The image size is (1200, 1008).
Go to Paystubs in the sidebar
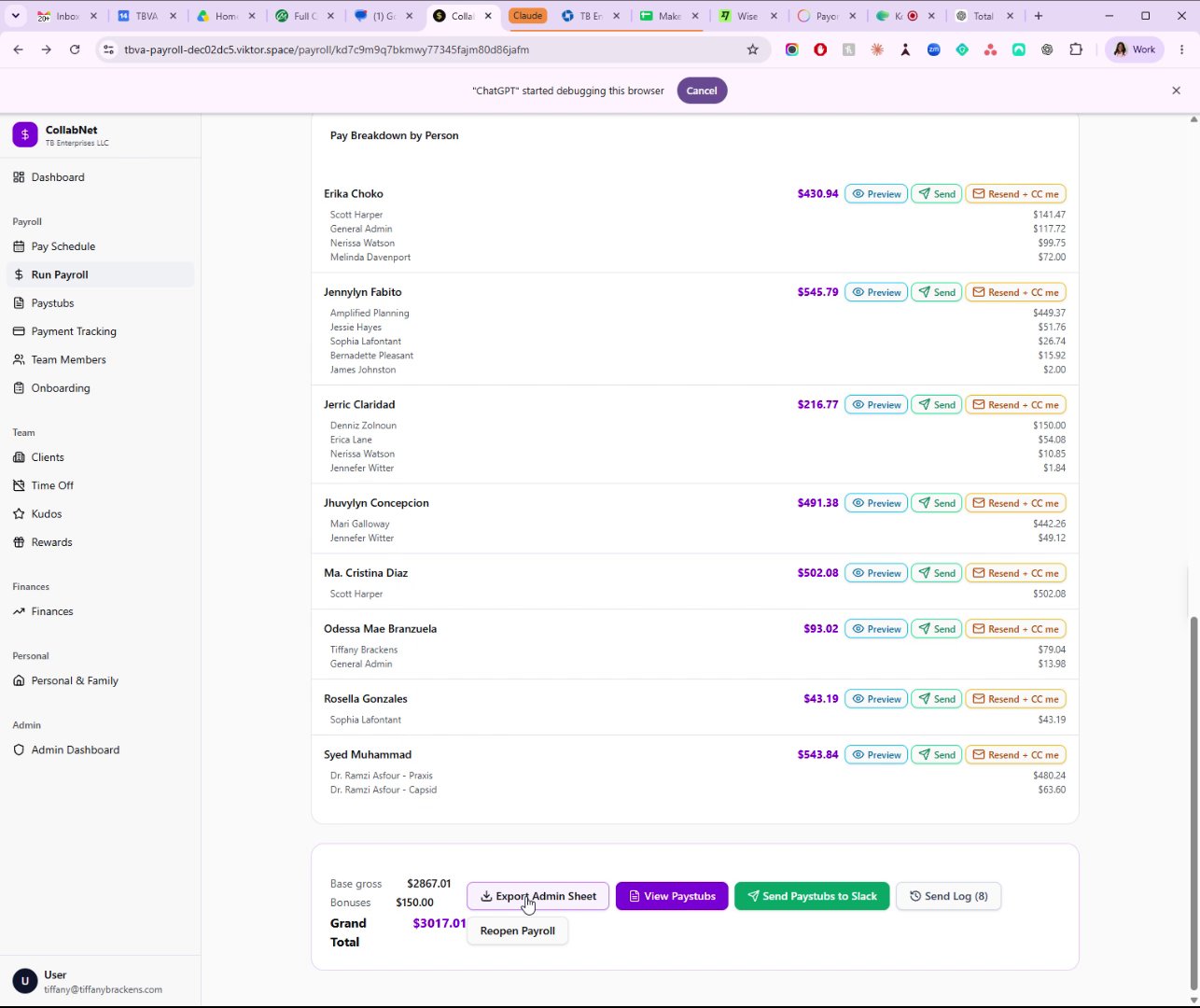click(100, 303)
